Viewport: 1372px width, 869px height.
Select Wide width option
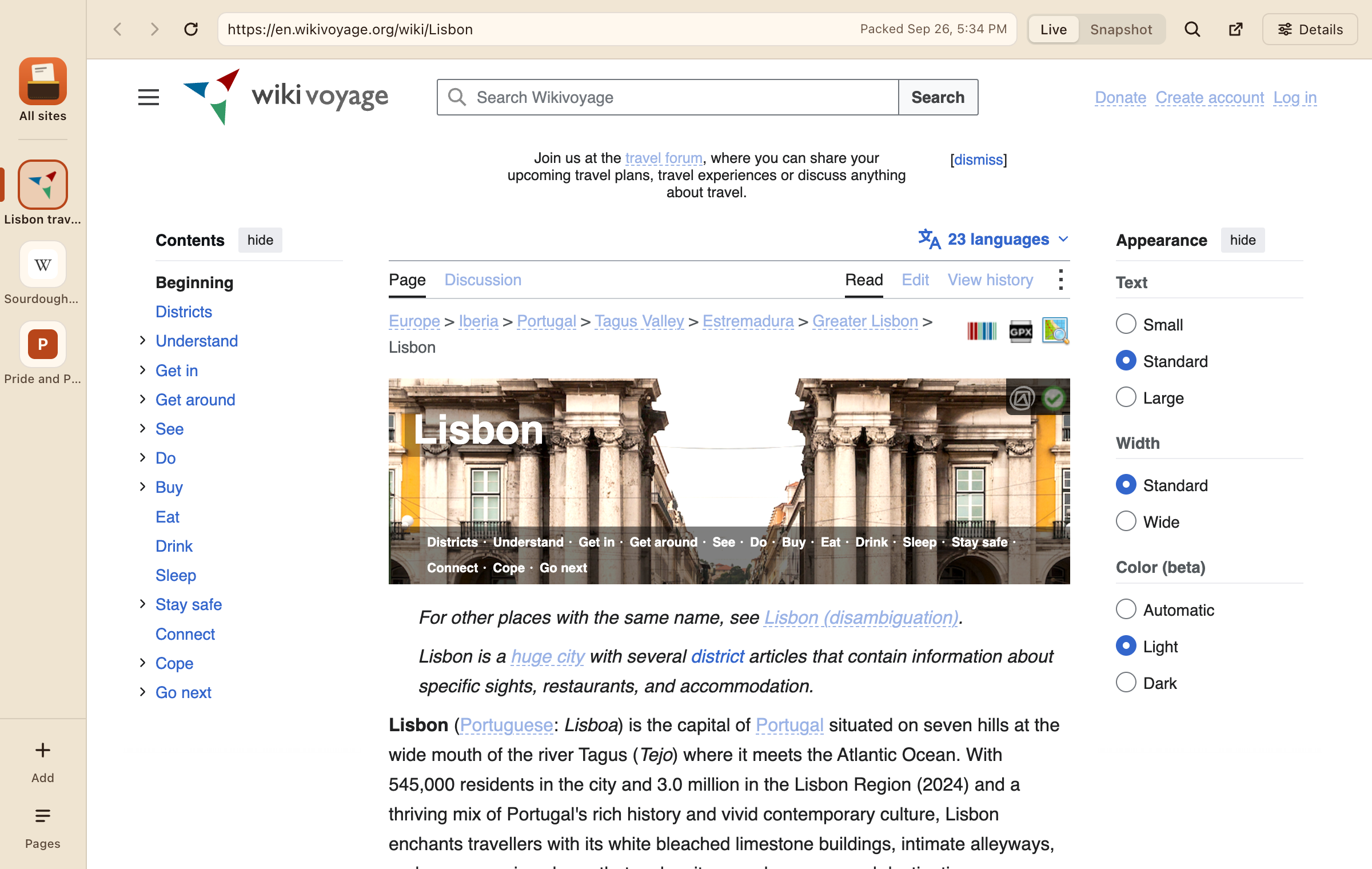point(1126,521)
